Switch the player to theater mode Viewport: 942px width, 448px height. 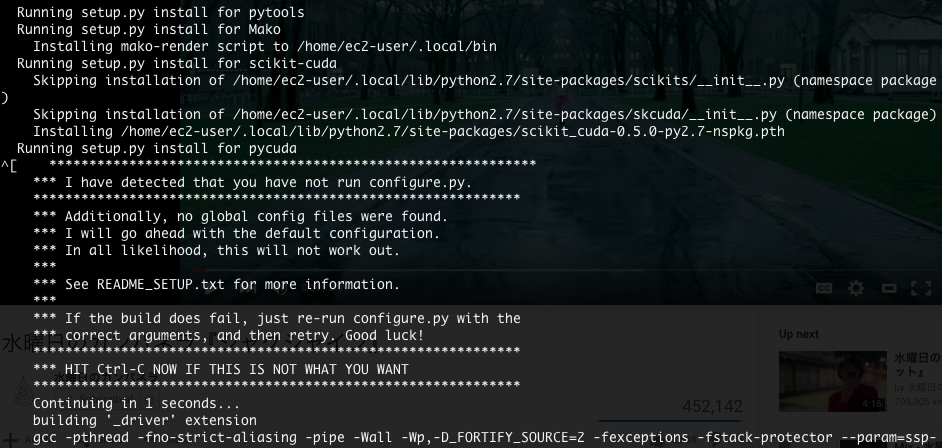tap(889, 288)
